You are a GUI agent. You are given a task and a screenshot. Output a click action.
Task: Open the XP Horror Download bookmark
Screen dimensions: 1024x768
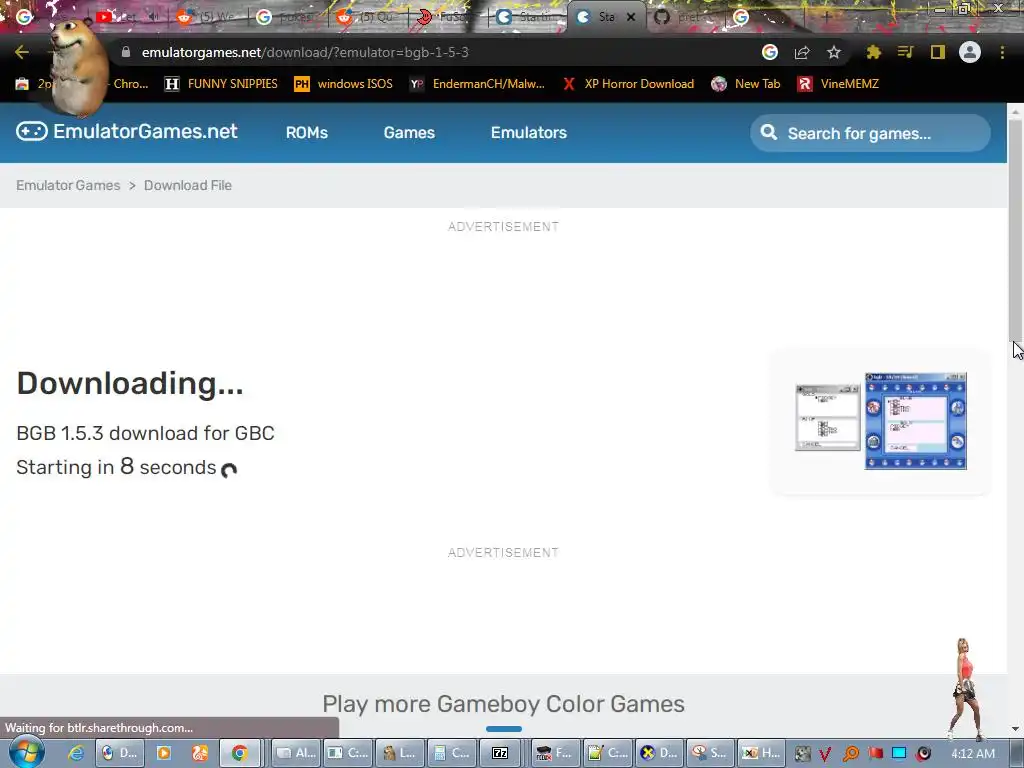click(628, 84)
